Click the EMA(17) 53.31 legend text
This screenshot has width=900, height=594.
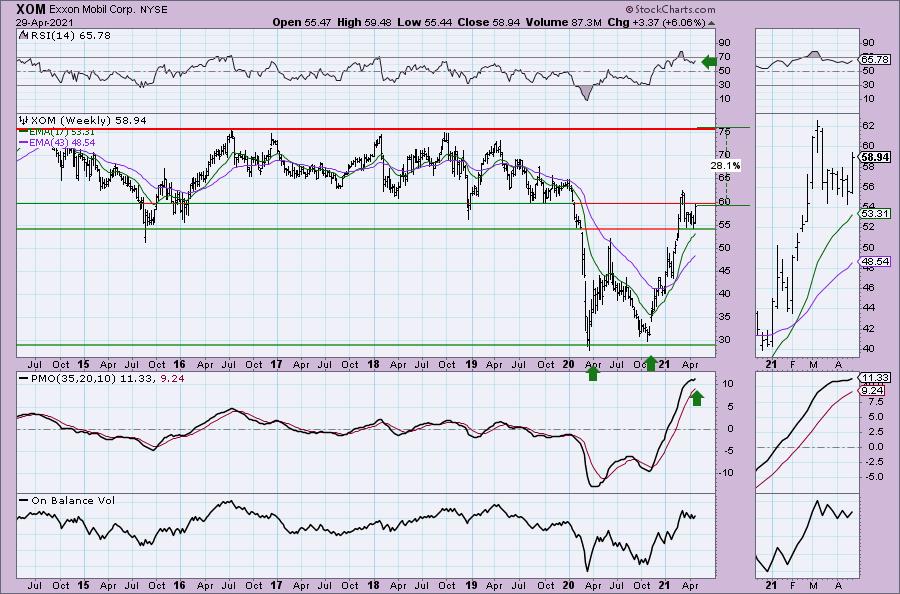[x=62, y=132]
